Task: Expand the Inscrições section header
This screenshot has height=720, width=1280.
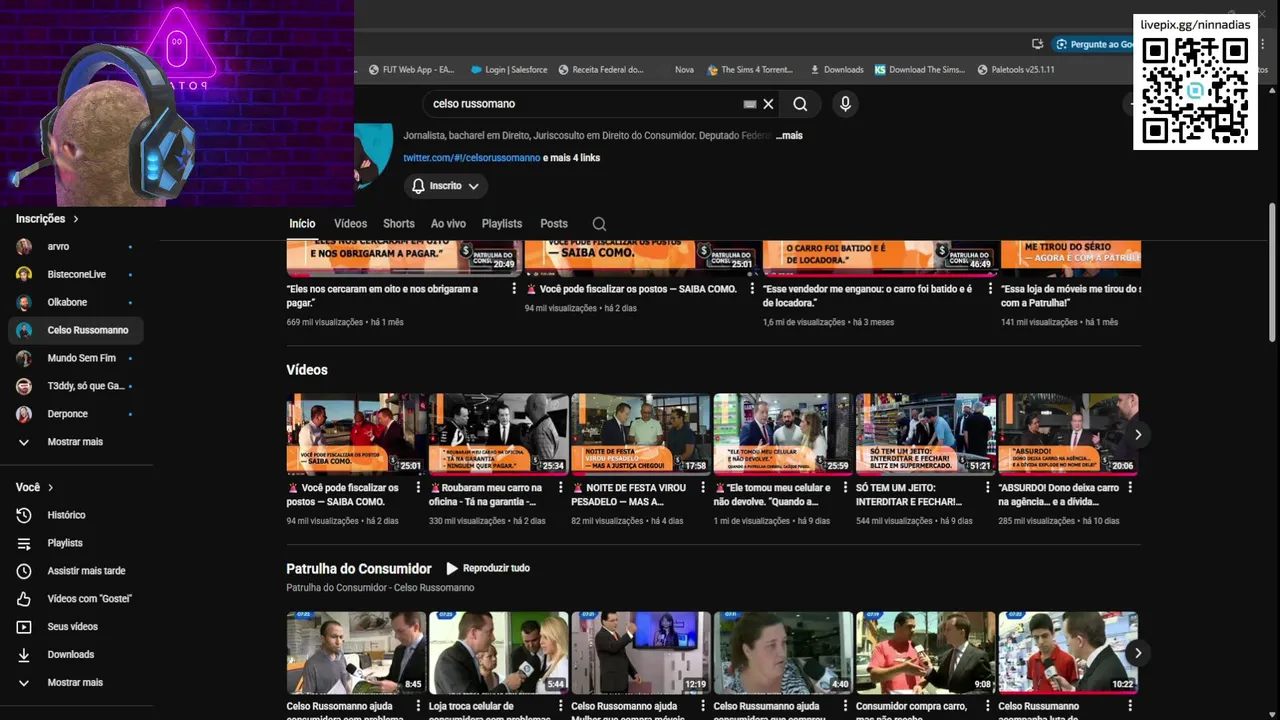Action: pyautogui.click(x=47, y=219)
